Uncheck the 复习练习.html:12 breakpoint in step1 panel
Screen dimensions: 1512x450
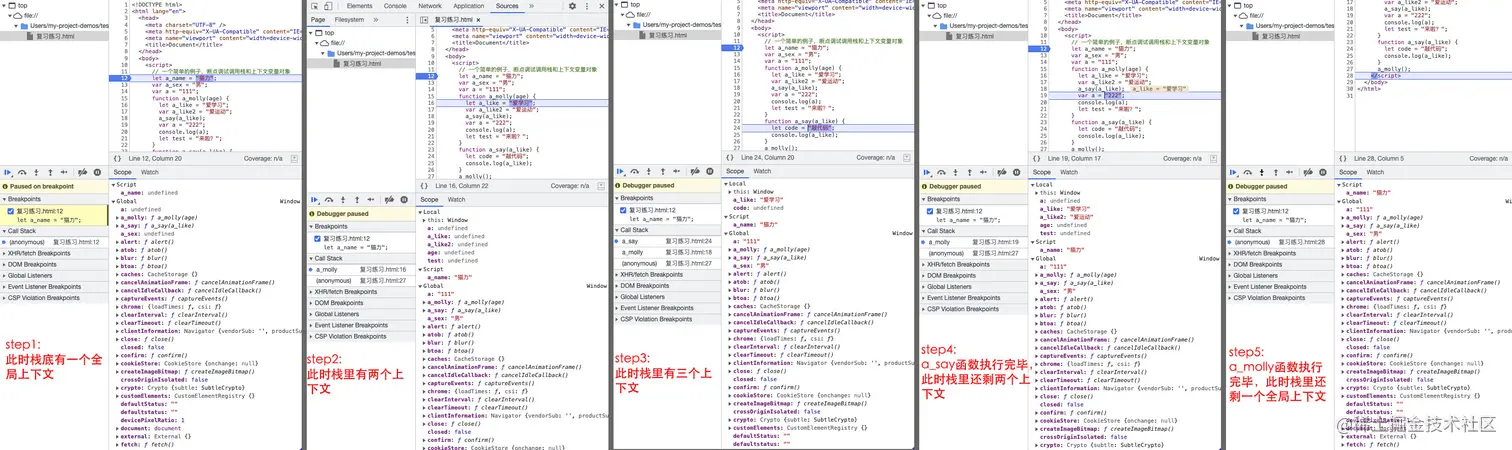click(x=10, y=211)
